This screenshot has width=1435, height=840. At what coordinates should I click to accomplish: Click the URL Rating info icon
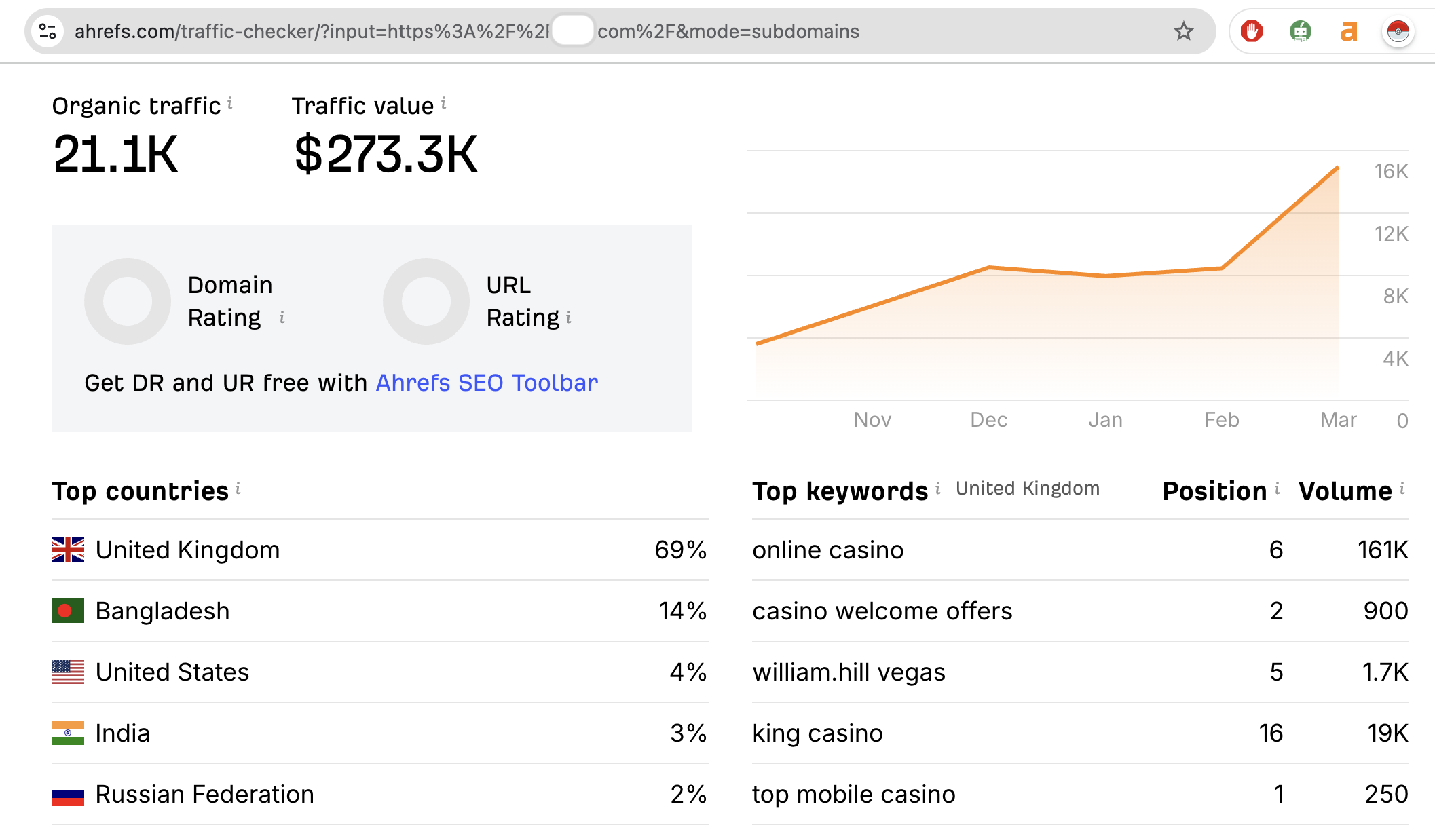tap(568, 317)
